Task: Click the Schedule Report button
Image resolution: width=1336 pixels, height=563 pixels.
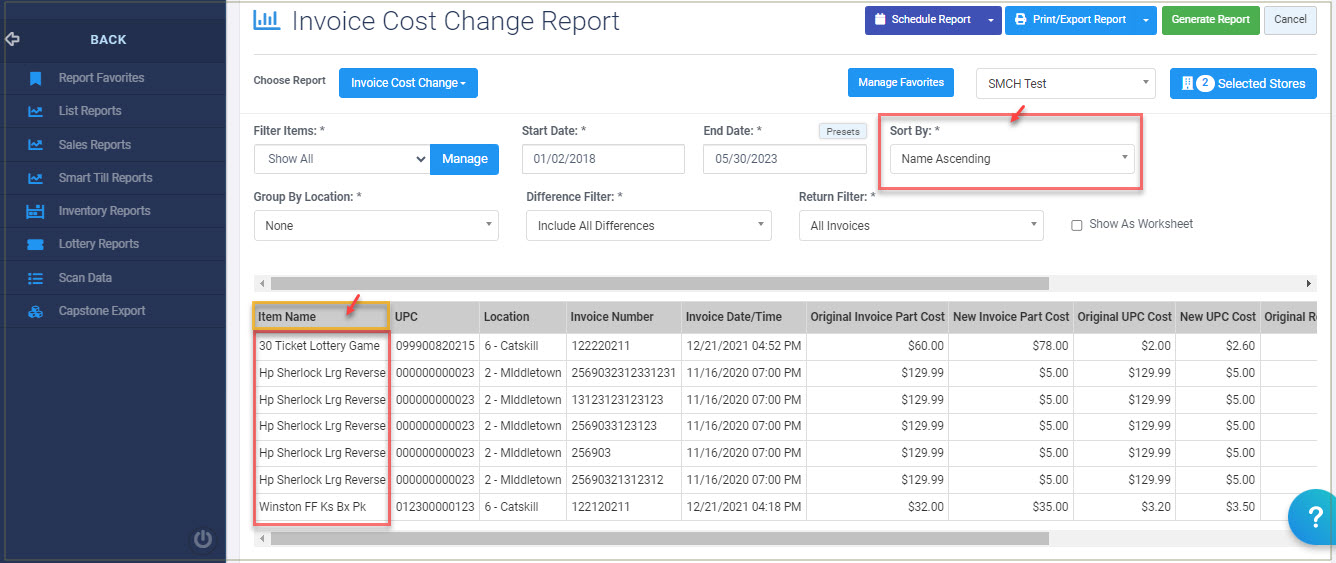Action: point(921,20)
